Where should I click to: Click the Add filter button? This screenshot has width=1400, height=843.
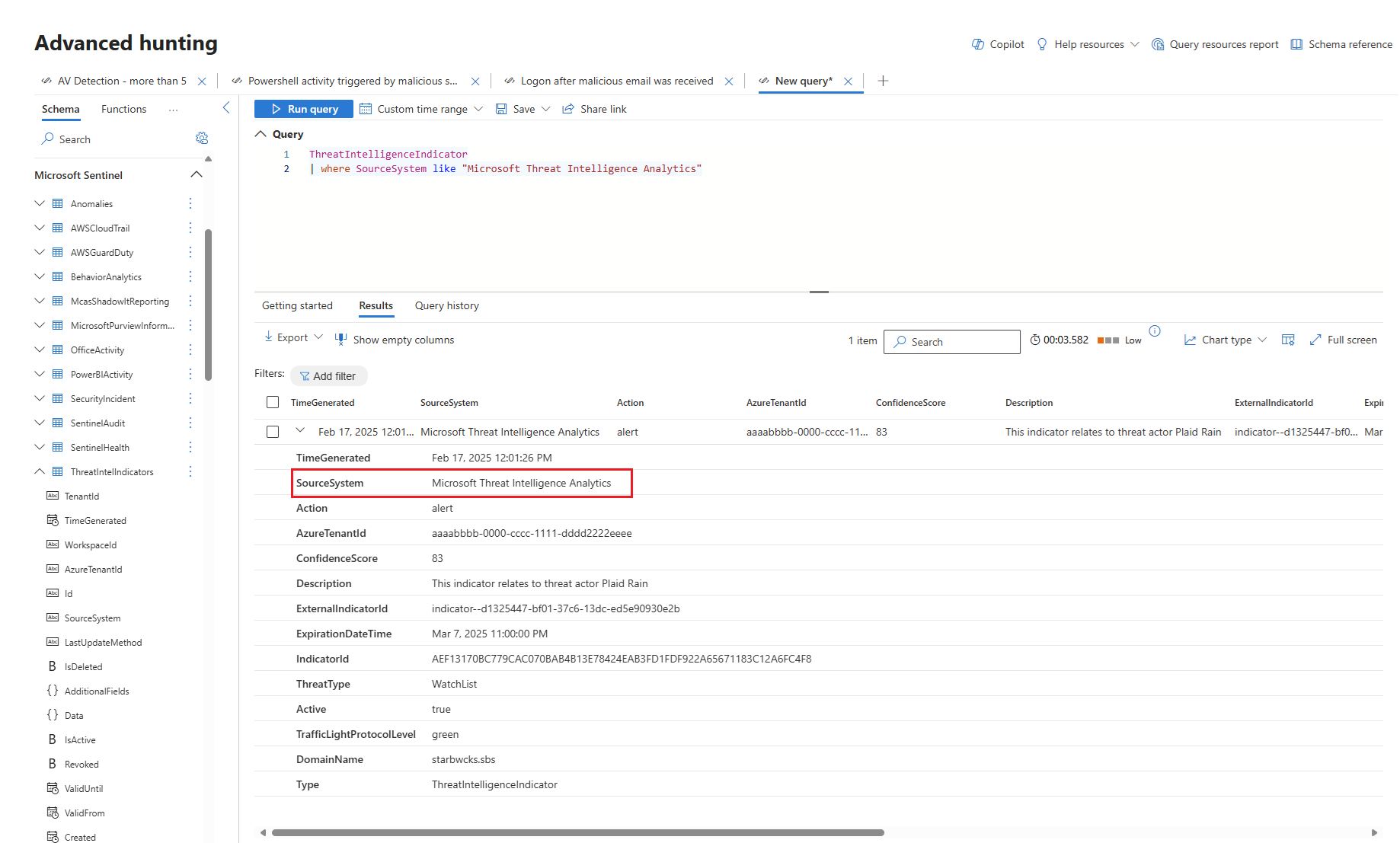tap(328, 376)
